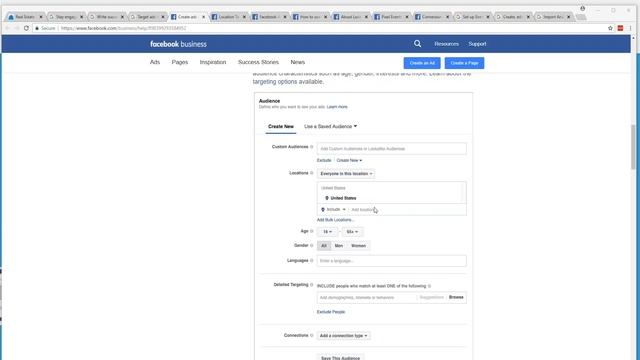Open the Success Stories menu item

point(258,62)
